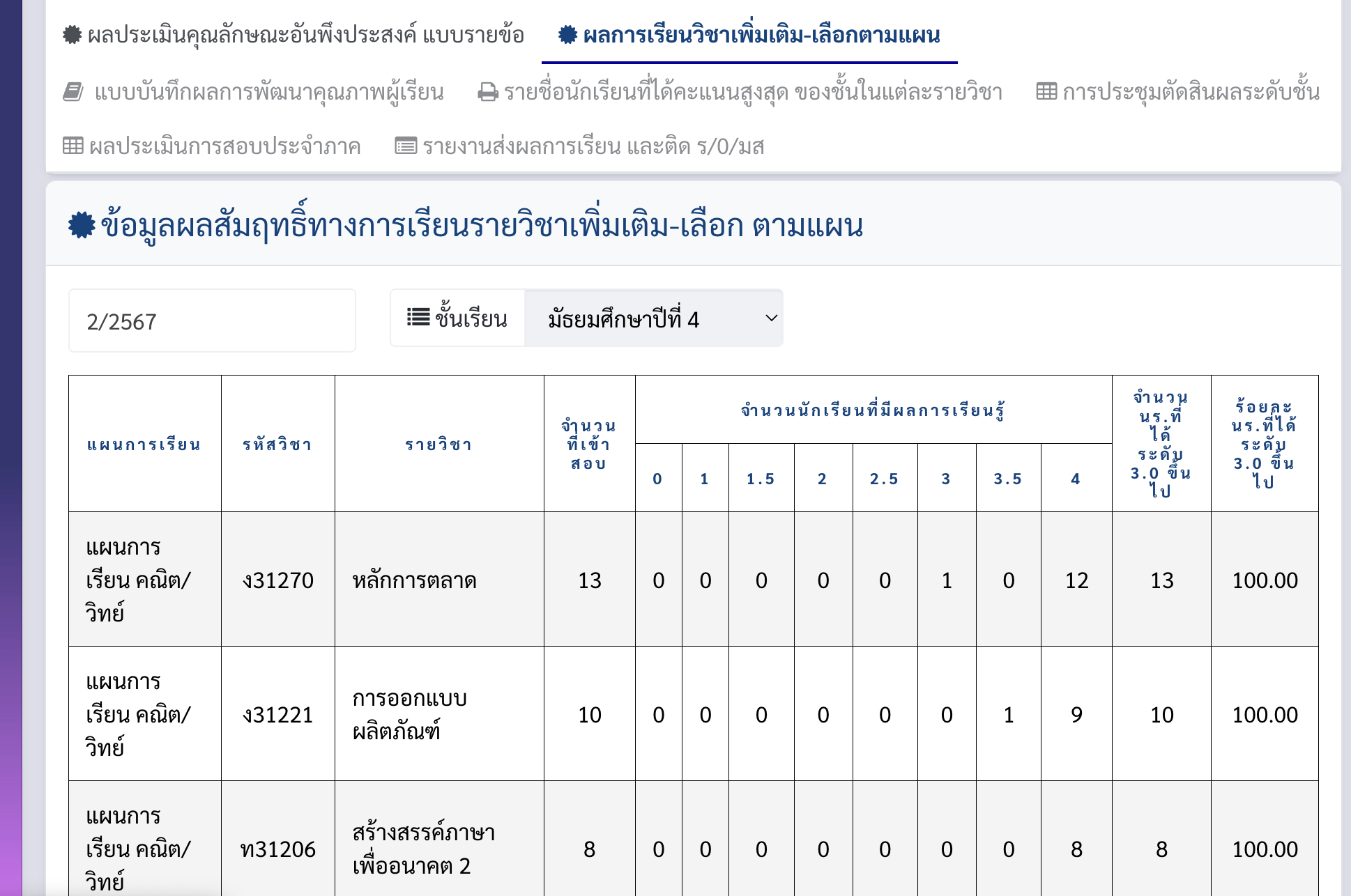The image size is (1351, 896).
Task: Click book icon for learner development record
Action: [73, 91]
